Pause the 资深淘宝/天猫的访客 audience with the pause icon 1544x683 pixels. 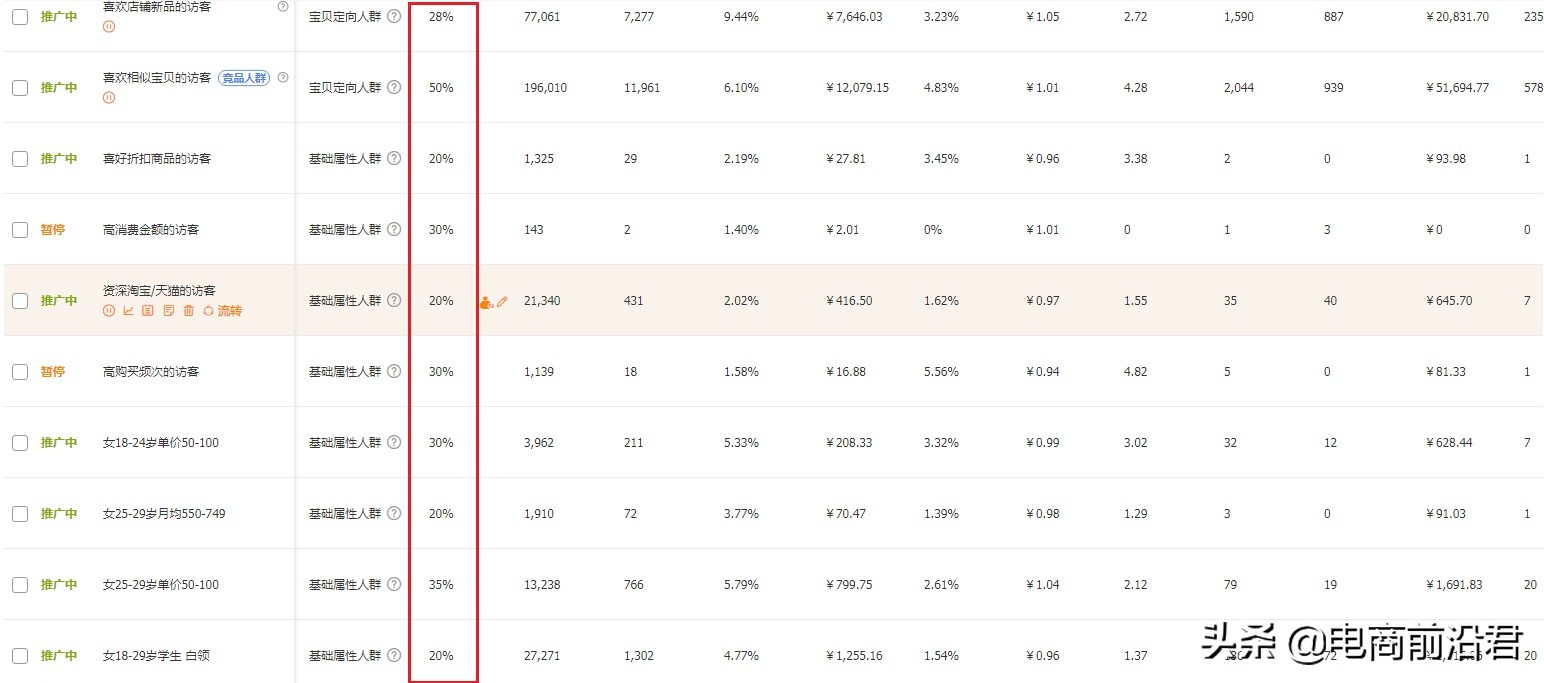(109, 311)
